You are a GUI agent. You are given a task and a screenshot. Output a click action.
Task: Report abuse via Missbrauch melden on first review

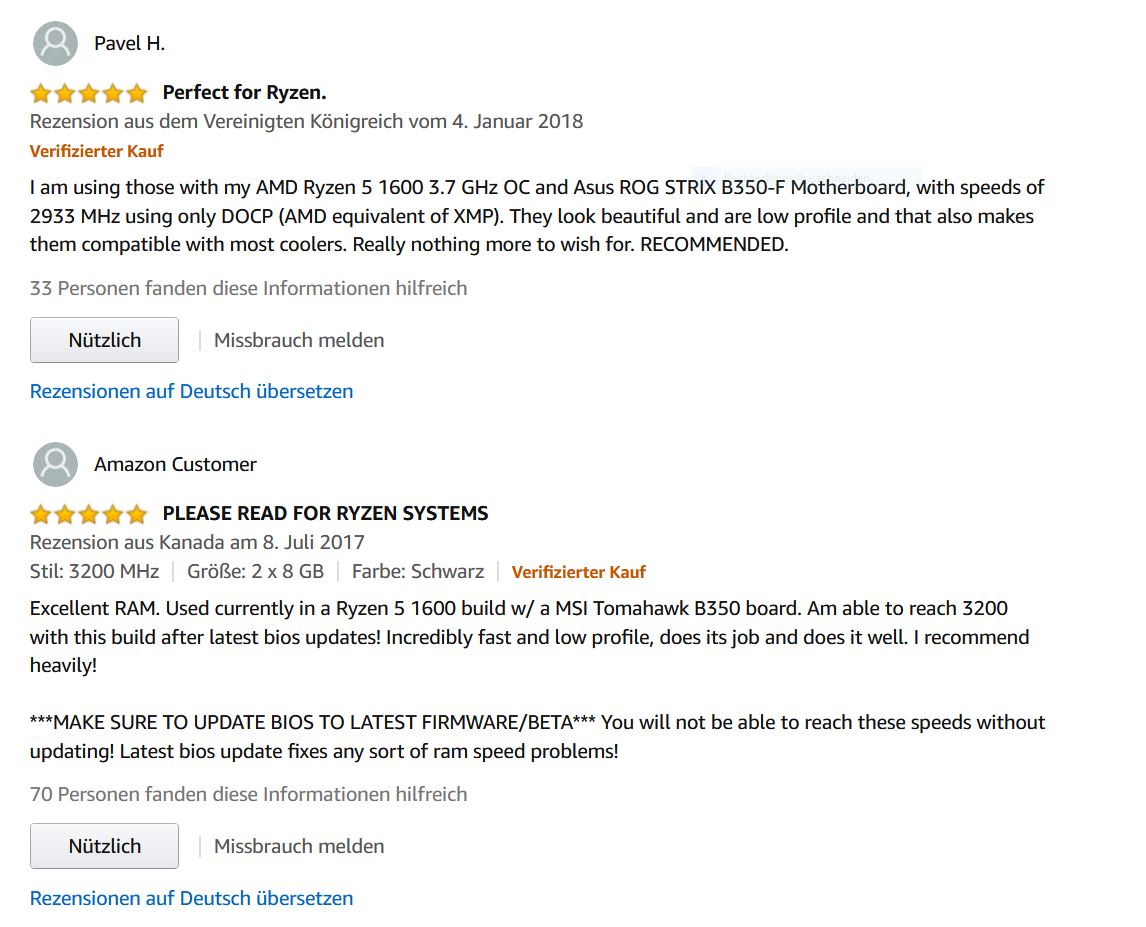(x=298, y=340)
